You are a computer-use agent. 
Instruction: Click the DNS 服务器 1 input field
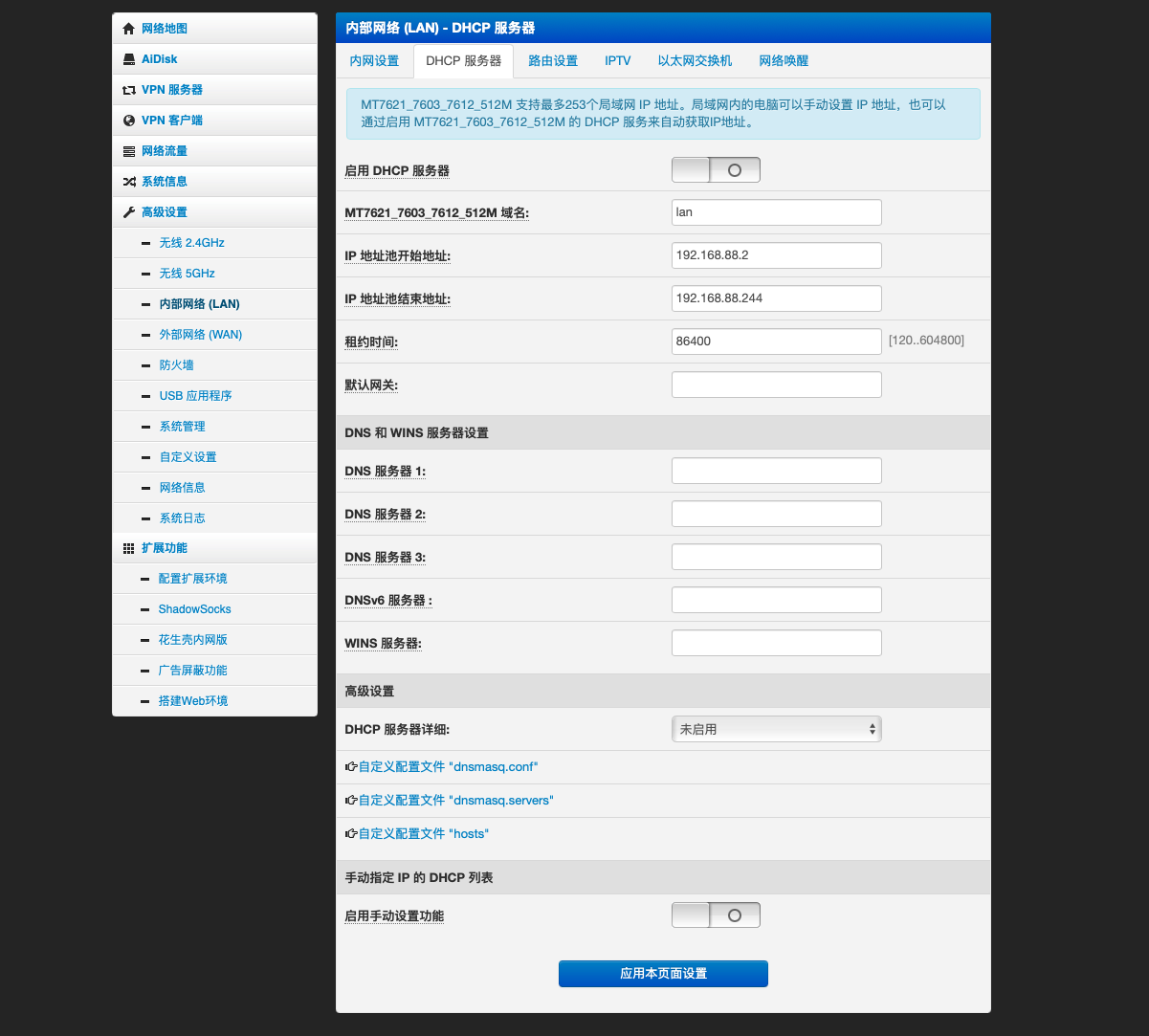pos(776,471)
